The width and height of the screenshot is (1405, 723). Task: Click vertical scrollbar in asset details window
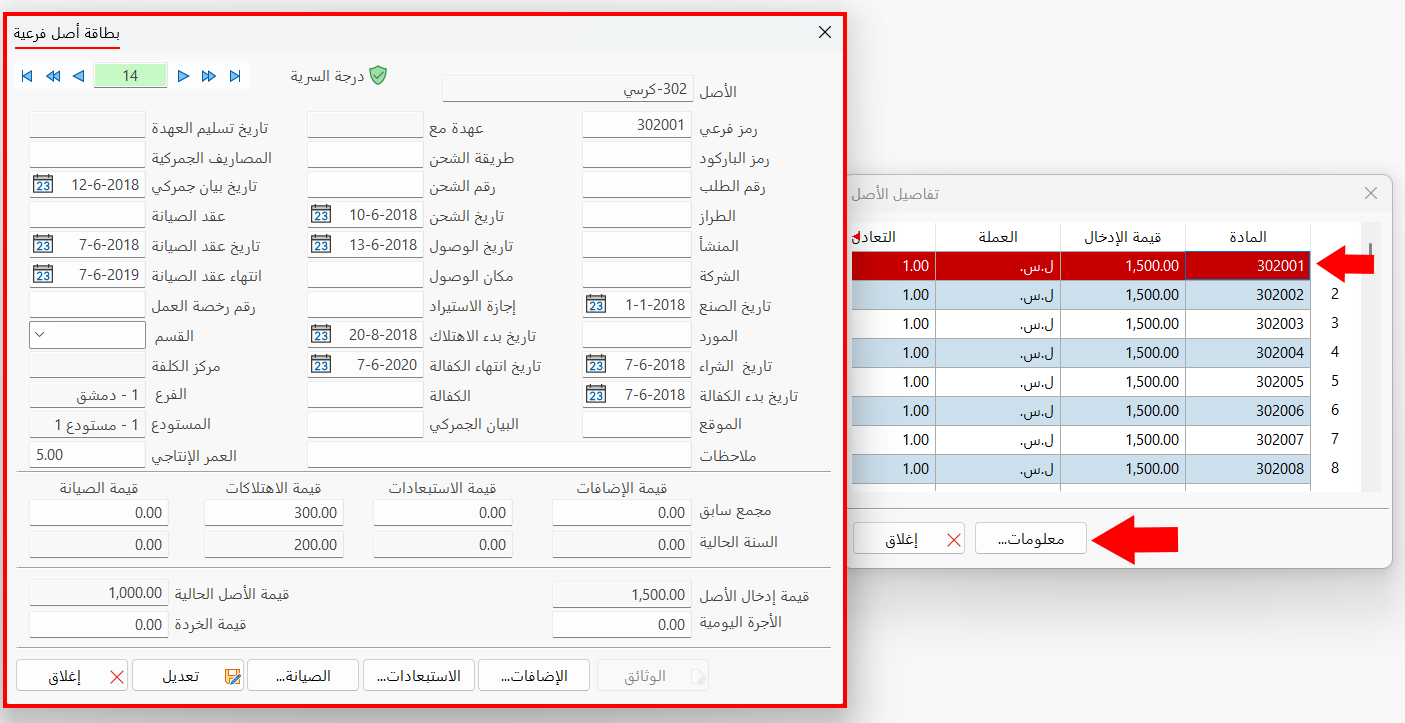tap(1371, 357)
